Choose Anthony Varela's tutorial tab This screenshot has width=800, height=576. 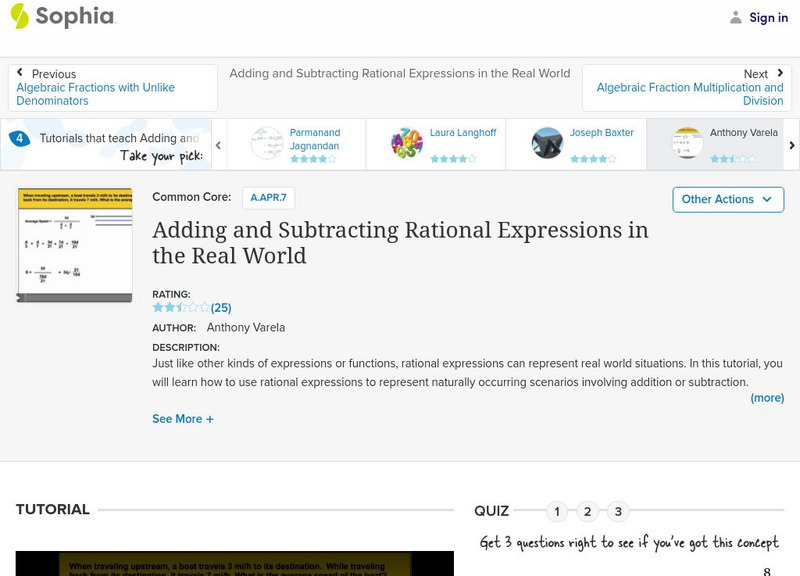(715, 143)
